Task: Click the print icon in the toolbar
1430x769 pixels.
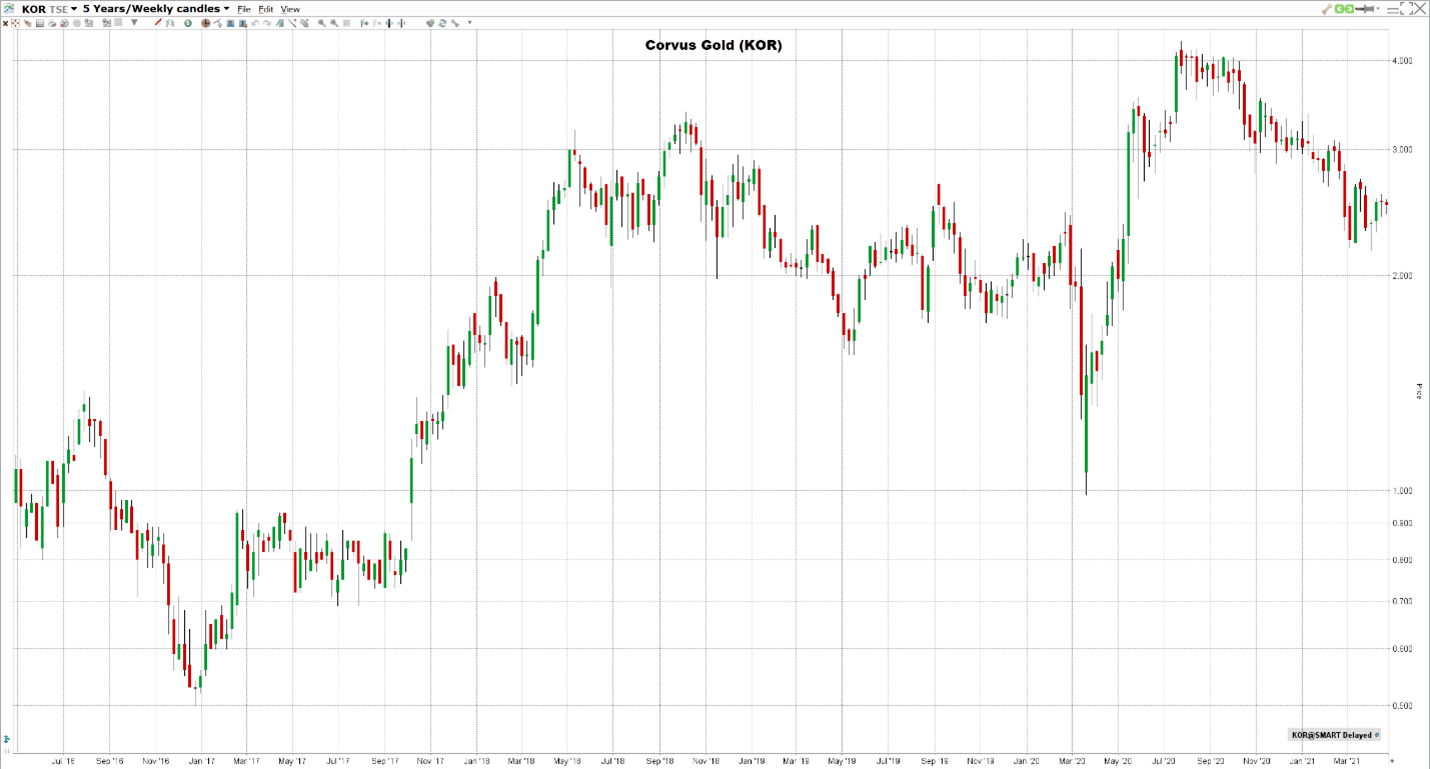Action: click(x=51, y=23)
